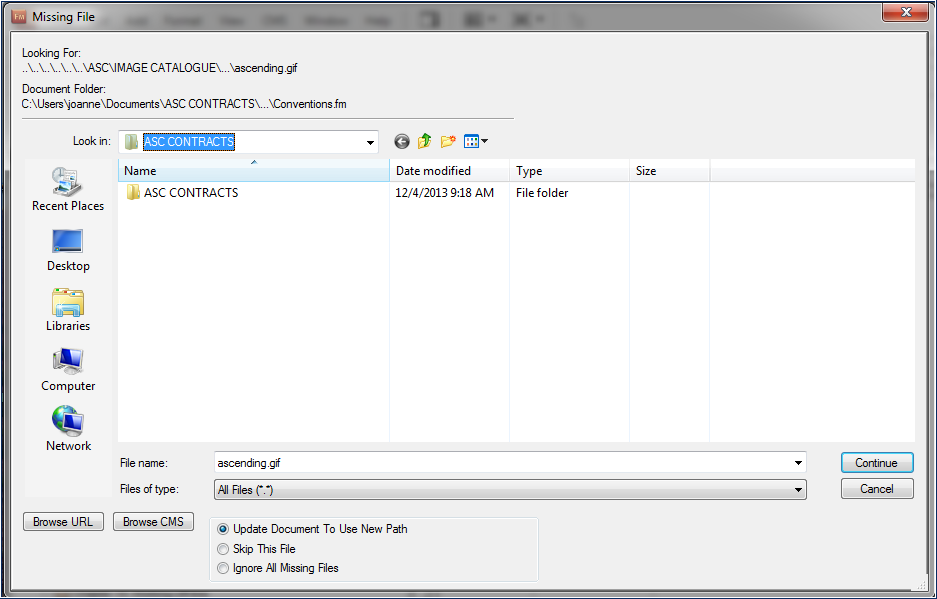Viewport: 937px width, 599px height.
Task: Go back to the previous folder
Action: pos(401,141)
